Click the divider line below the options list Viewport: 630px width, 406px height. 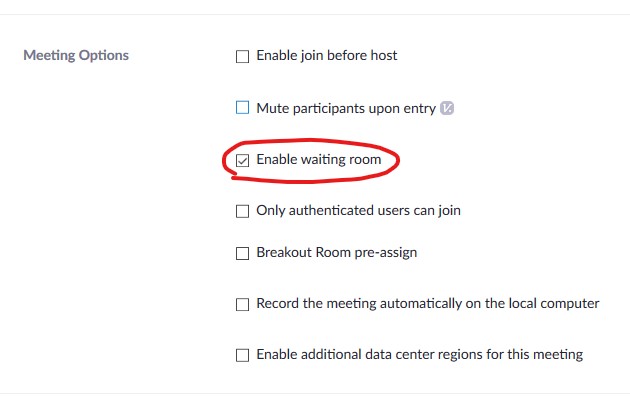click(x=315, y=393)
